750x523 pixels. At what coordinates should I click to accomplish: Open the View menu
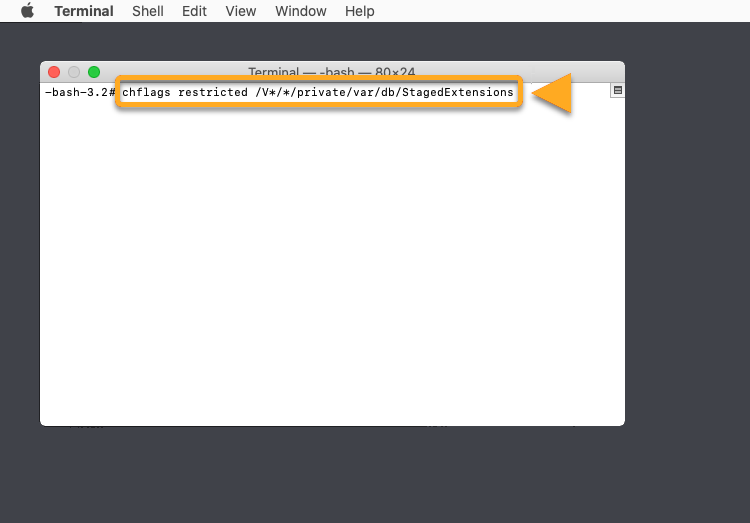click(x=241, y=11)
